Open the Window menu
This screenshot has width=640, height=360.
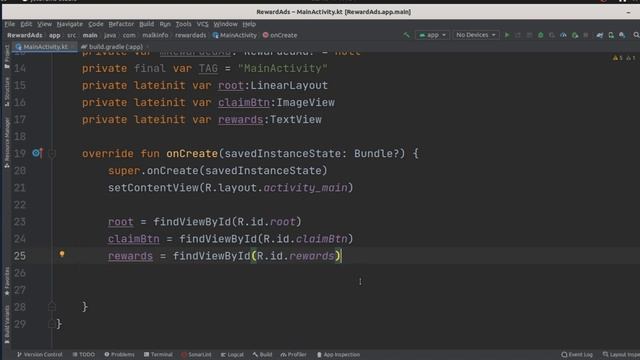(x=225, y=24)
